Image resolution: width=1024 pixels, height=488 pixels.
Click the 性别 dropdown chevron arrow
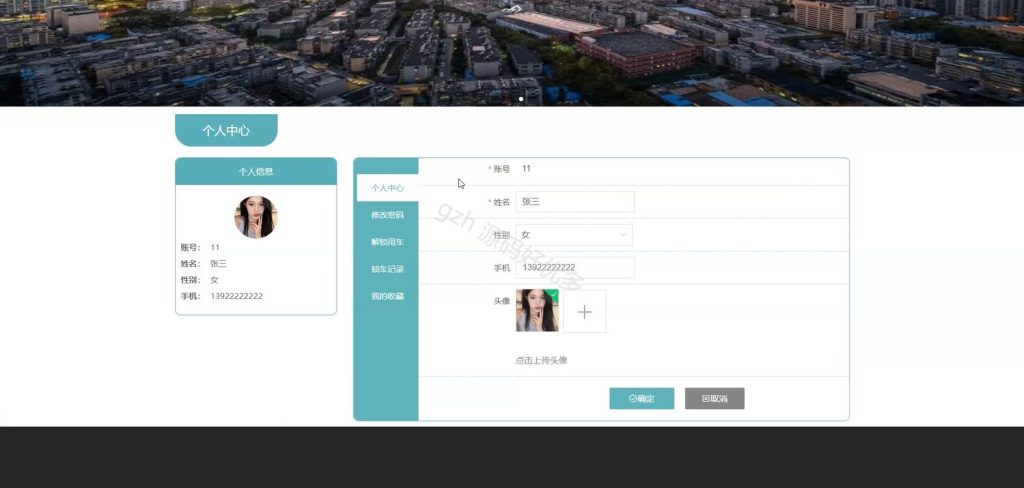pyautogui.click(x=623, y=235)
